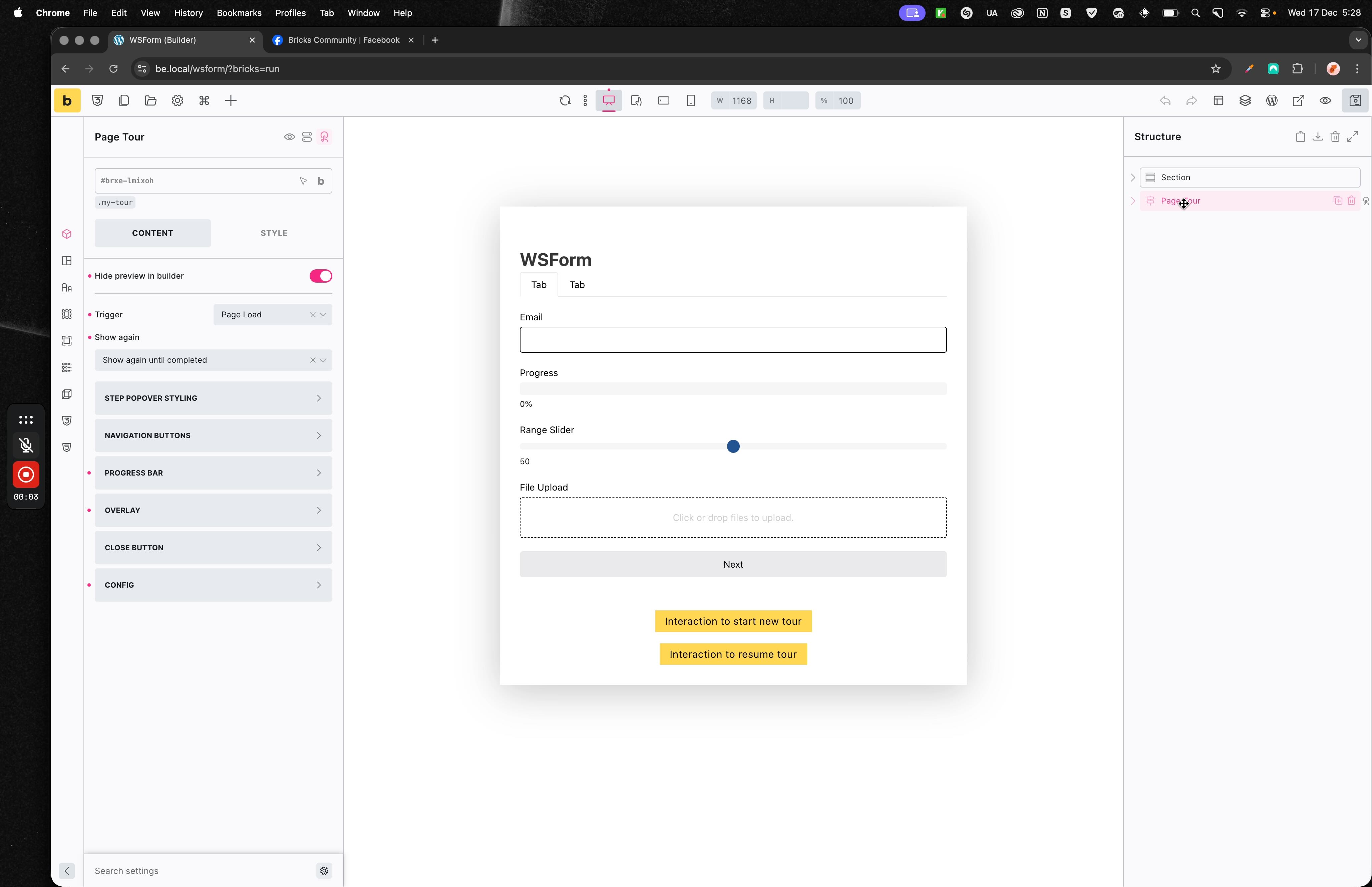Open the breakpoint three-dot menu
The image size is (1372, 887).
tap(585, 101)
